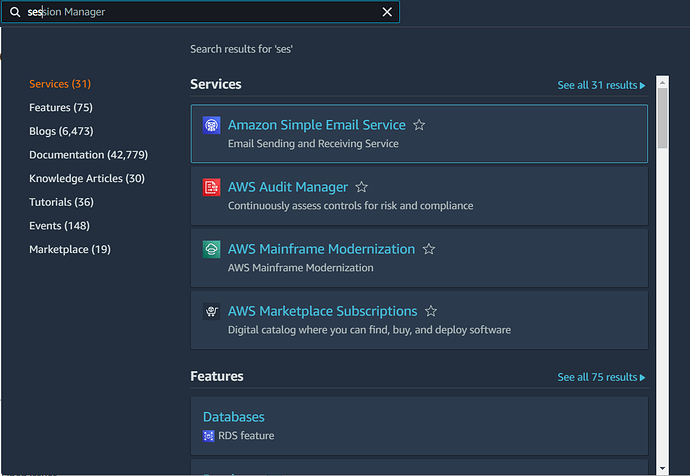Favorite AWS Audit Manager with star
The height and width of the screenshot is (476, 690).
[361, 187]
